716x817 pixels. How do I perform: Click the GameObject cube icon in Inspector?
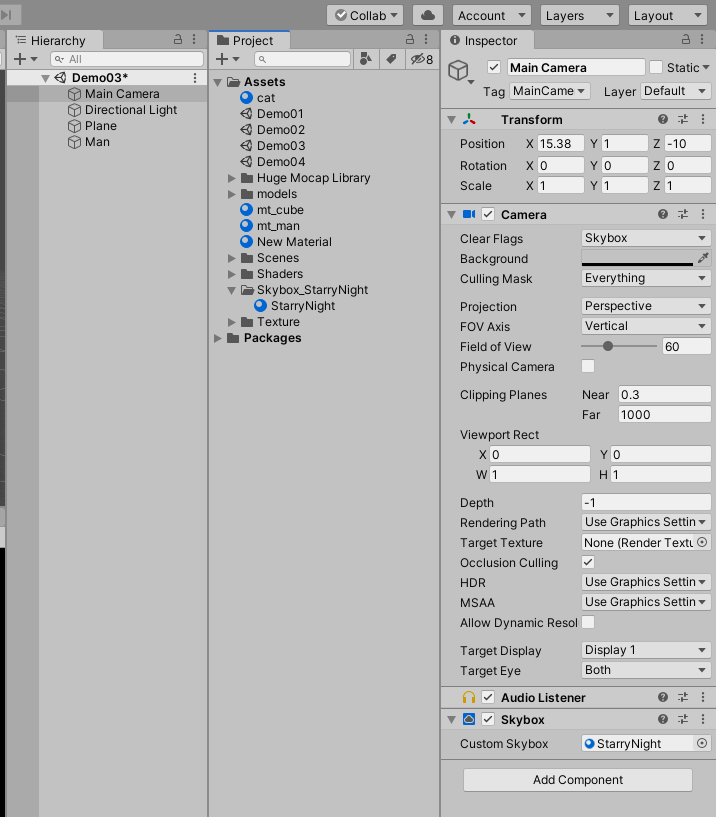pos(459,70)
